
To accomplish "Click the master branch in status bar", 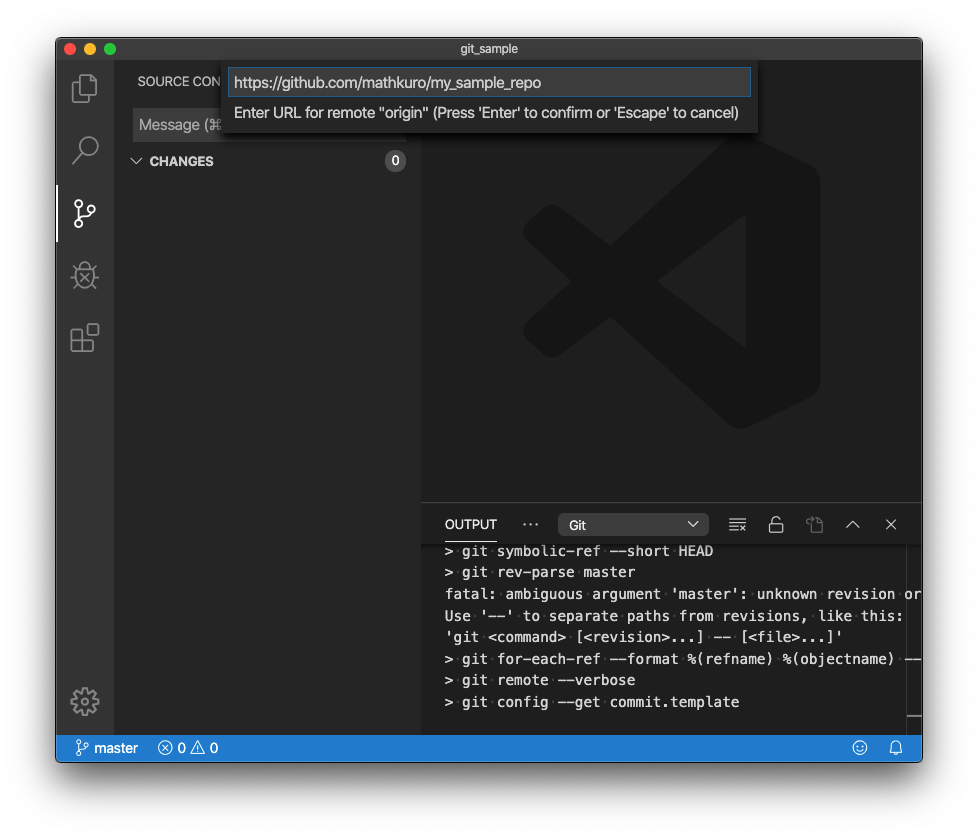I will 106,747.
